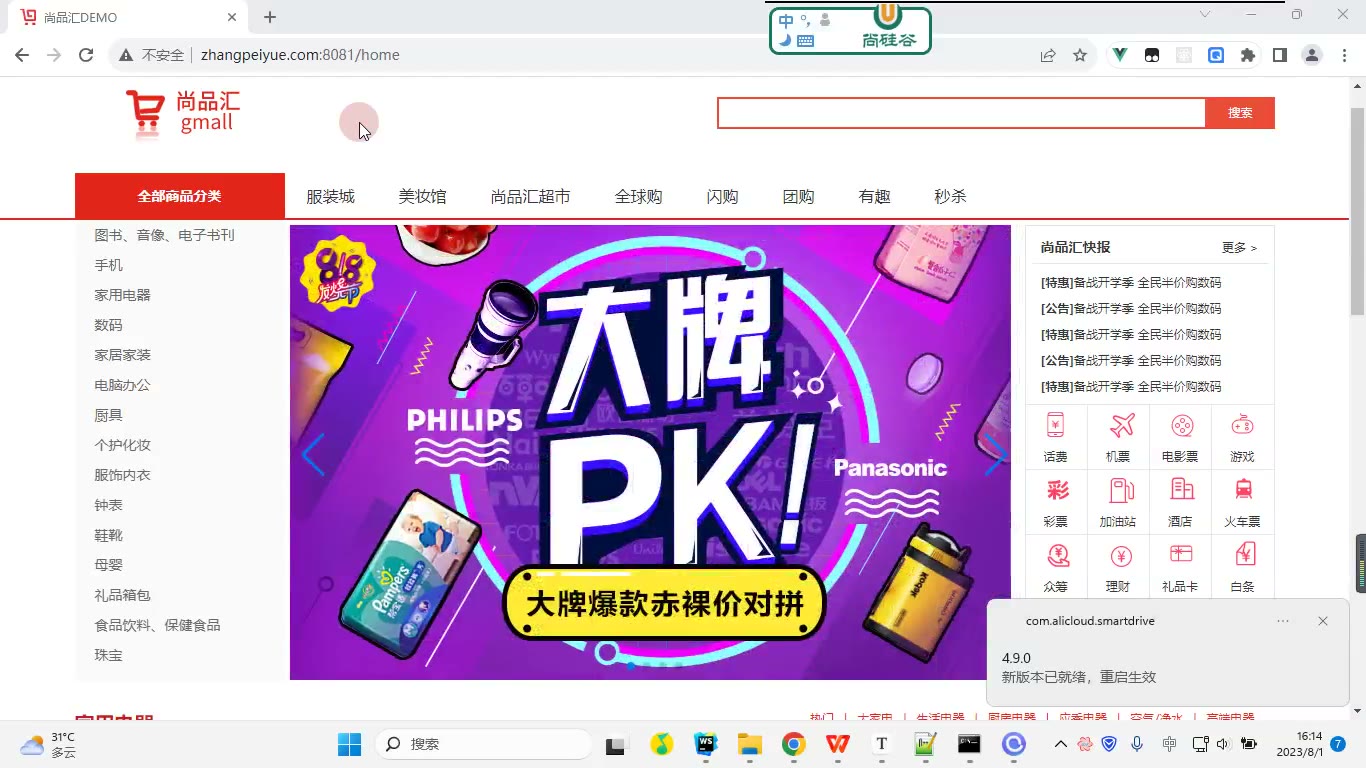Open the 游戏 game controller icon

click(x=1242, y=425)
